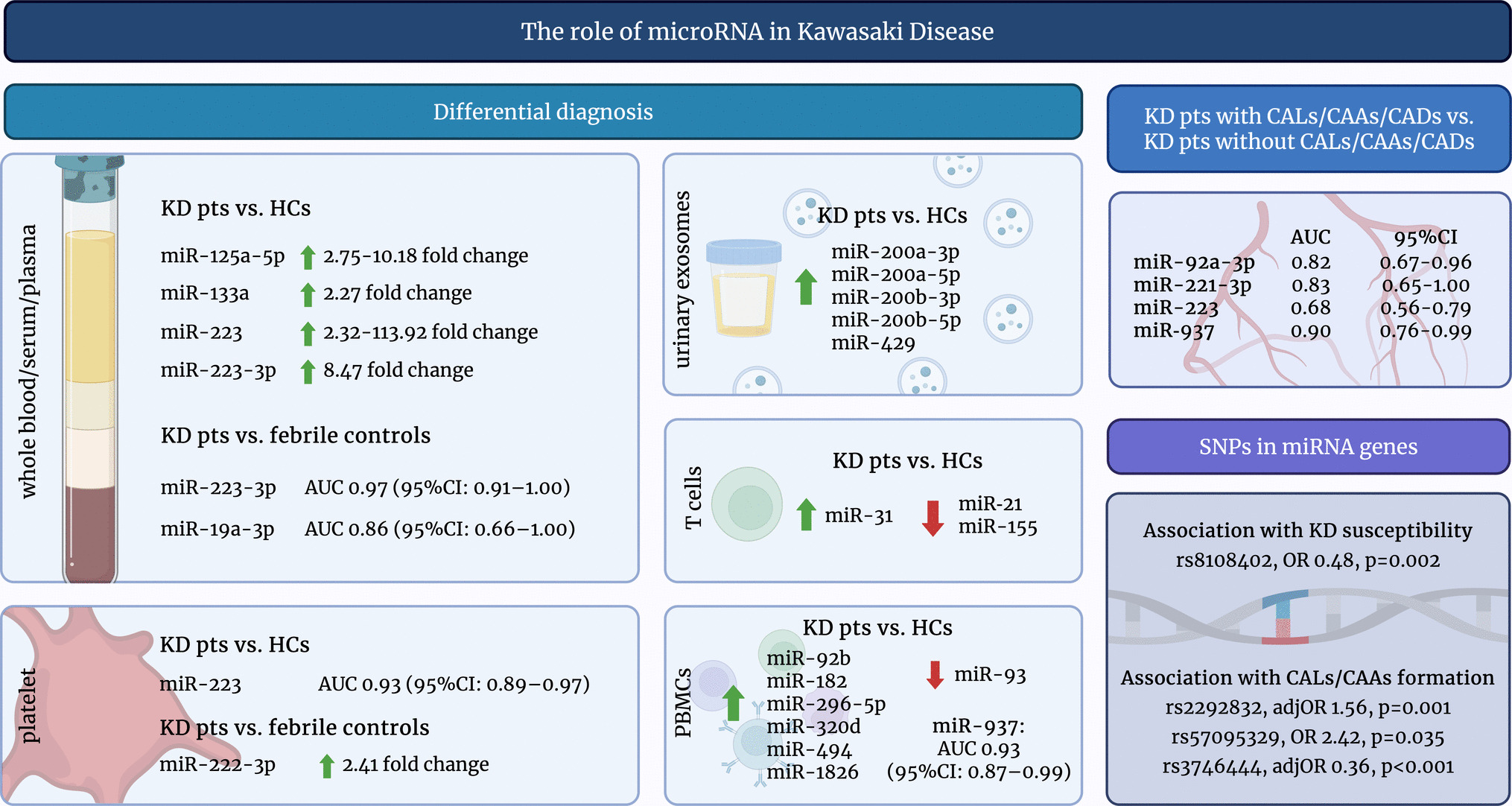This screenshot has width=1512, height=806.
Task: Select the SNPs in miRNA genes header
Action: click(1308, 446)
